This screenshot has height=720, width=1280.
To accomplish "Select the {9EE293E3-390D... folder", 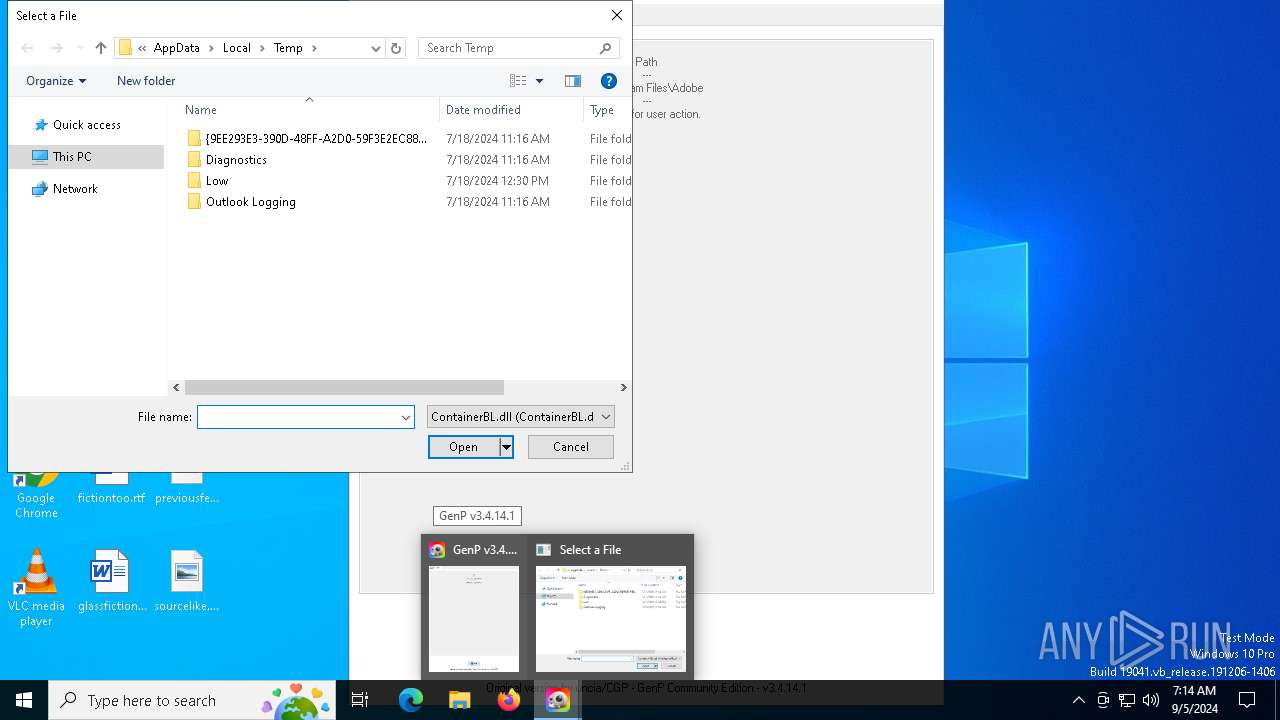I will 316,139.
